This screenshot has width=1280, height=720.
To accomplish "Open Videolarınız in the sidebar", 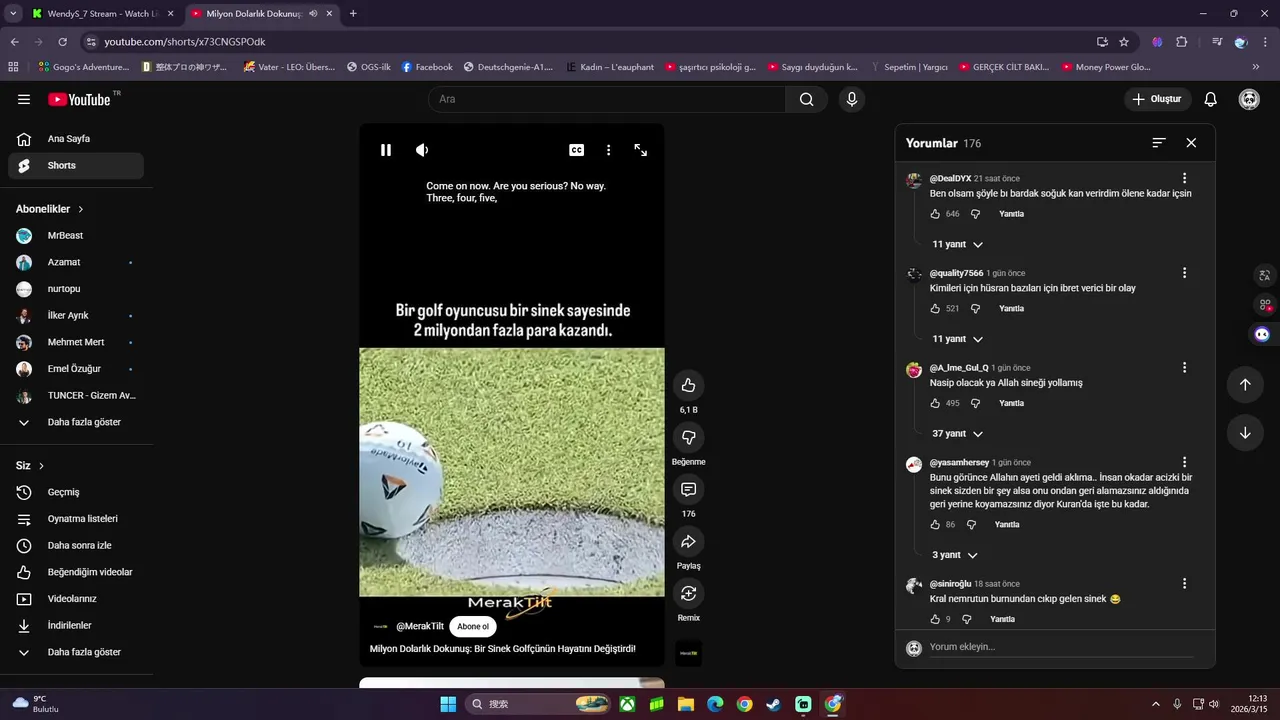I will click(x=76, y=599).
